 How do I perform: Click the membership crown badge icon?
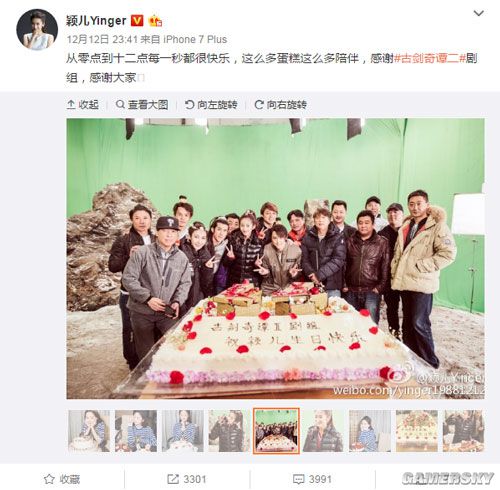click(x=155, y=21)
